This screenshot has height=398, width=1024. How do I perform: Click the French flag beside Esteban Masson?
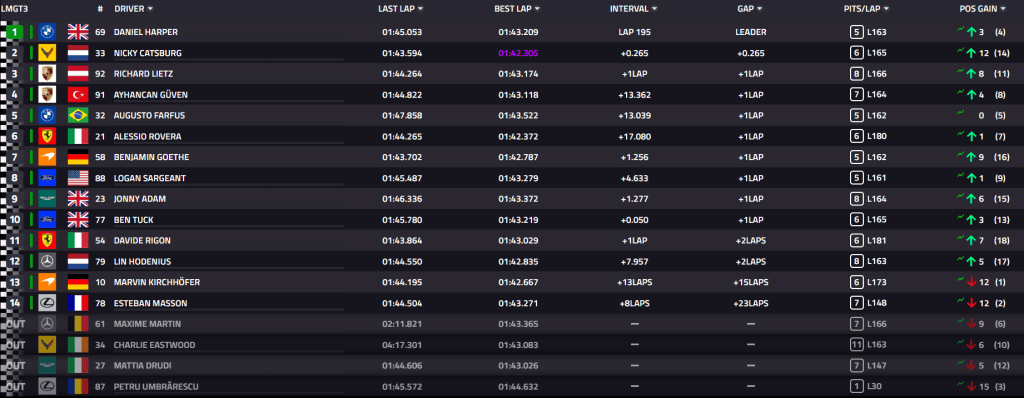click(x=78, y=303)
